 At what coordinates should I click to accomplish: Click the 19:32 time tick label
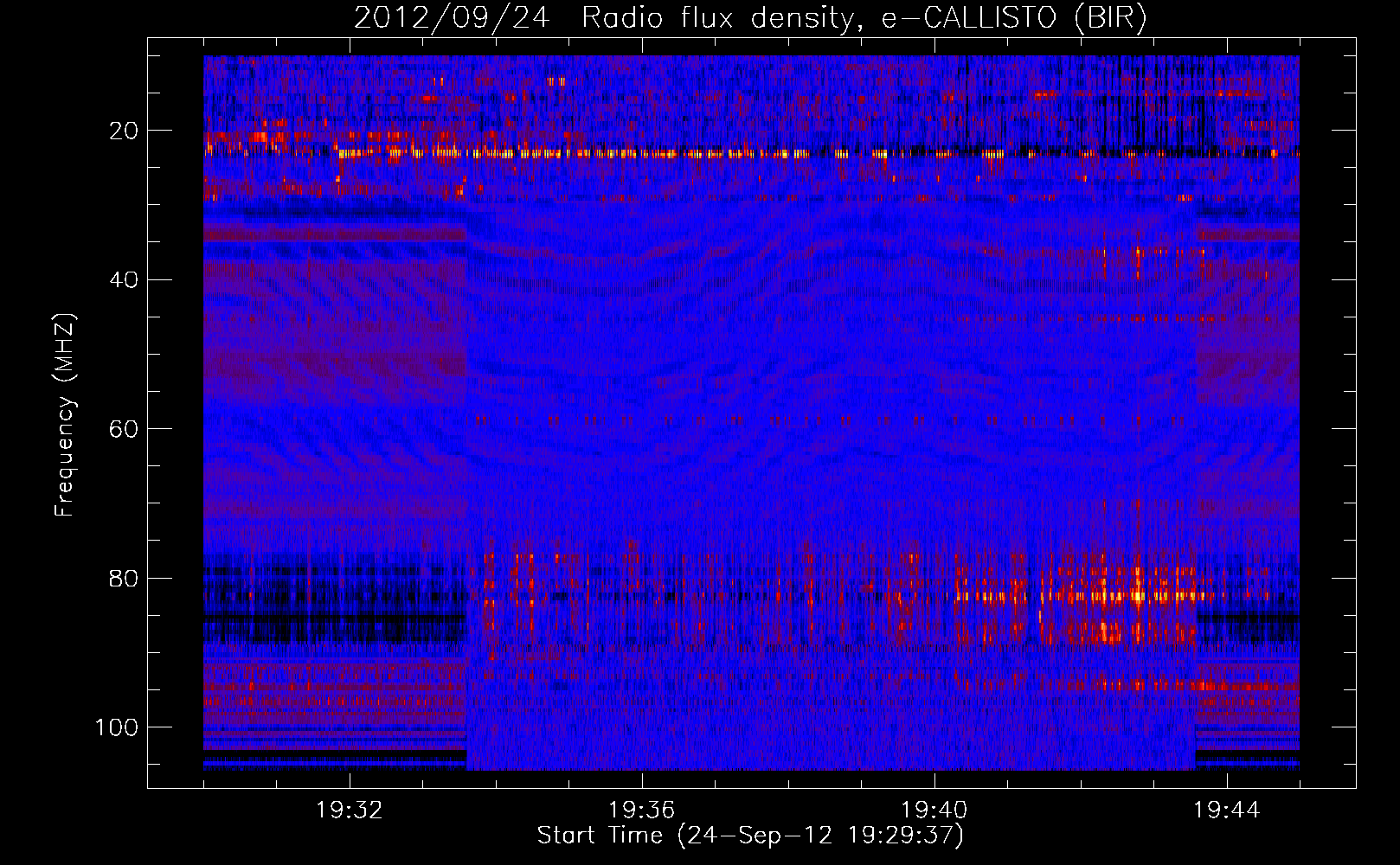pyautogui.click(x=350, y=811)
